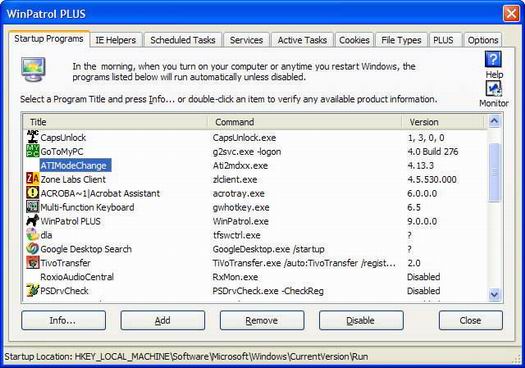
Task: Click the Add button
Action: [162, 320]
